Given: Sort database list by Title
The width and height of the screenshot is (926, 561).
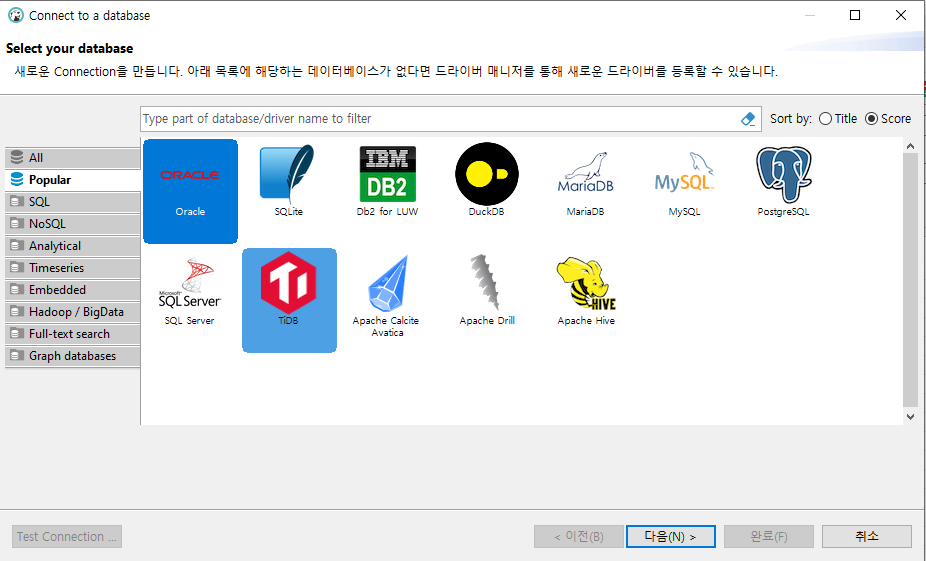Looking at the screenshot, I should [837, 119].
